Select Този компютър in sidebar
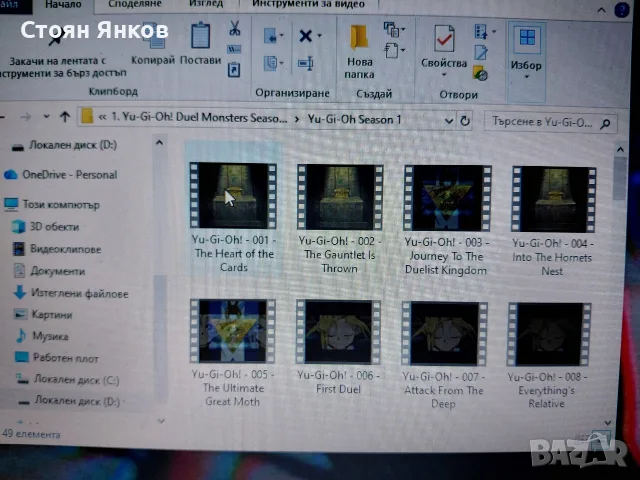Image resolution: width=640 pixels, height=480 pixels. pos(52,204)
